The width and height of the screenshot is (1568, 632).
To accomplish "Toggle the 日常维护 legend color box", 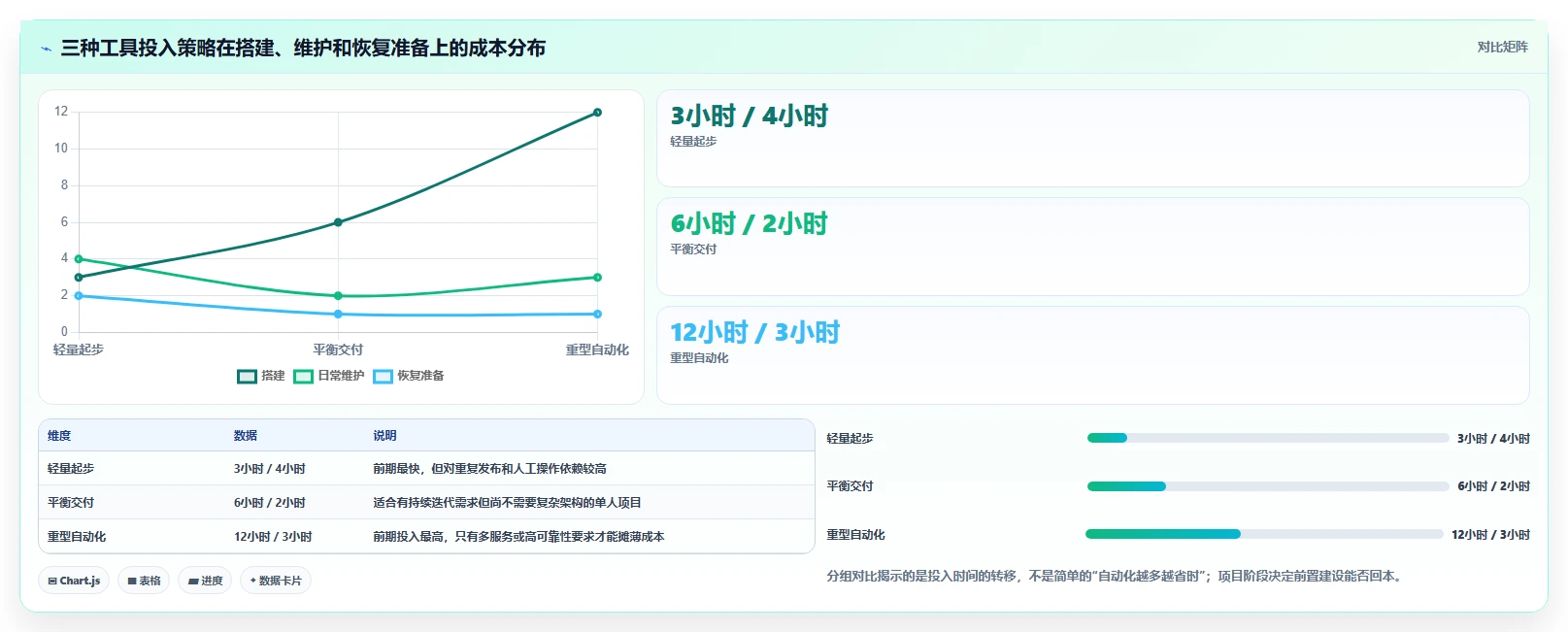I will [x=303, y=377].
